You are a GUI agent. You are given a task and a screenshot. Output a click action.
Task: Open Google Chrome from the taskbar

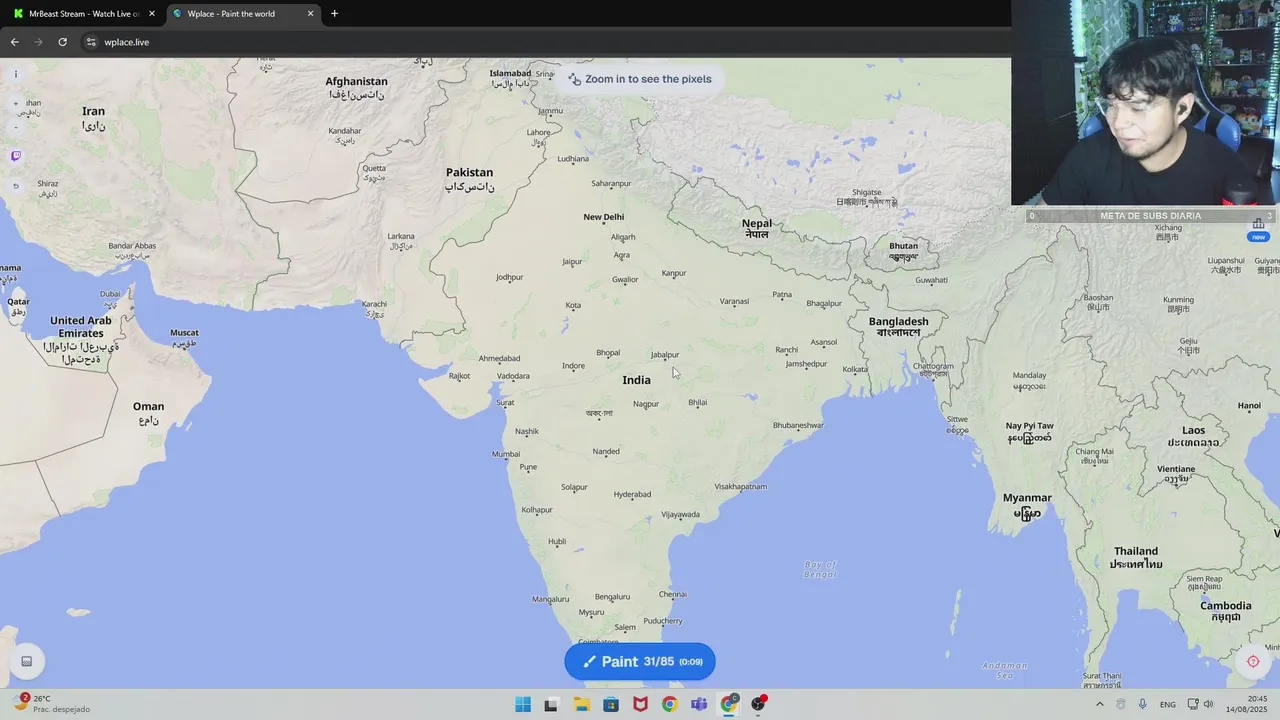[669, 704]
